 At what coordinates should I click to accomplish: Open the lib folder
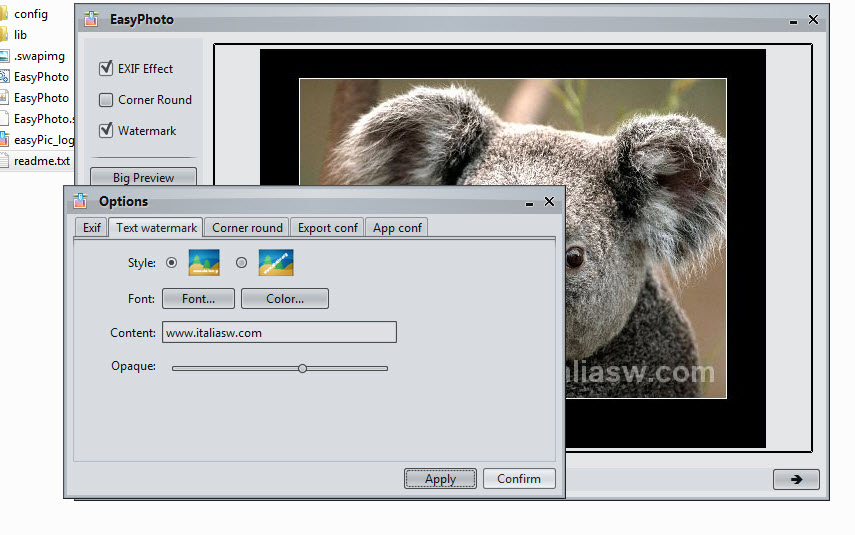coord(20,35)
